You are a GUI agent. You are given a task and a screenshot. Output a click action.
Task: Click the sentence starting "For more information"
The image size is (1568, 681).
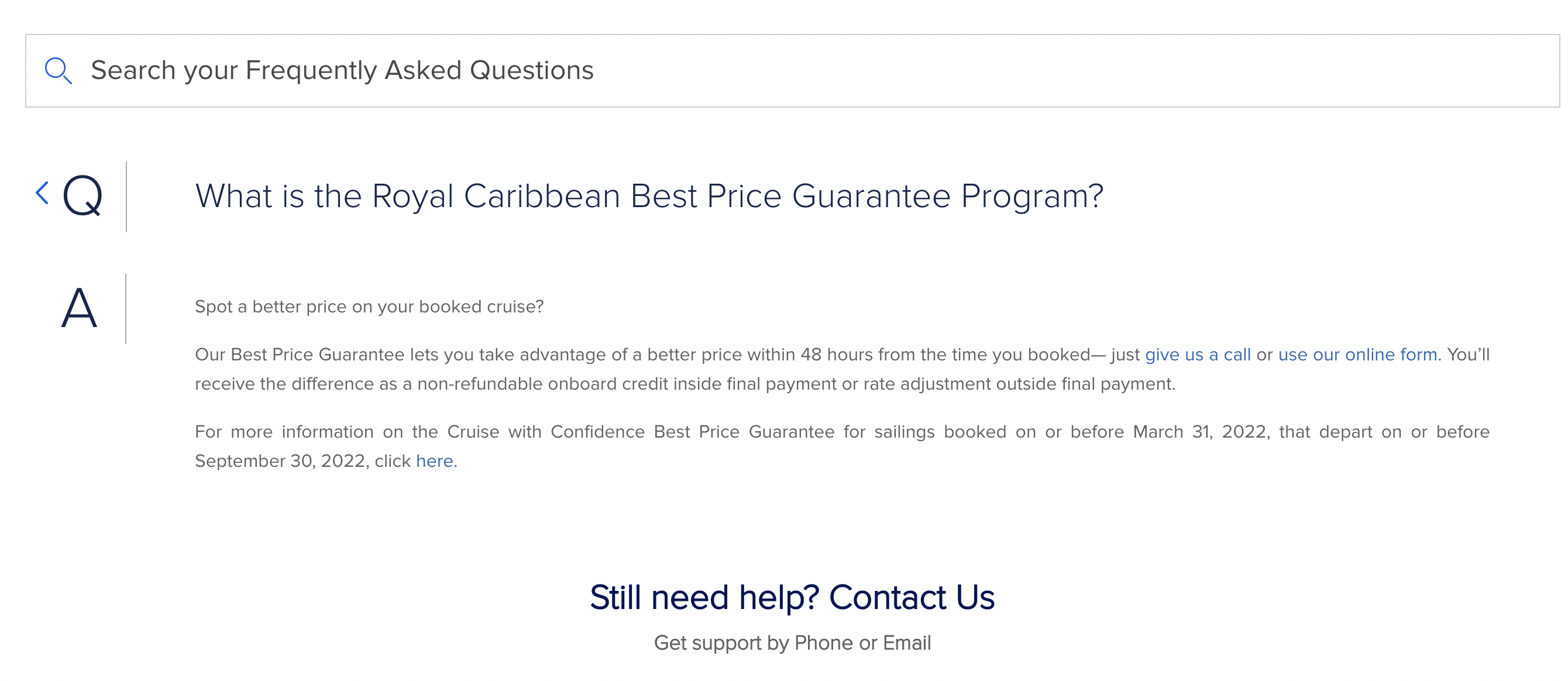[842, 446]
